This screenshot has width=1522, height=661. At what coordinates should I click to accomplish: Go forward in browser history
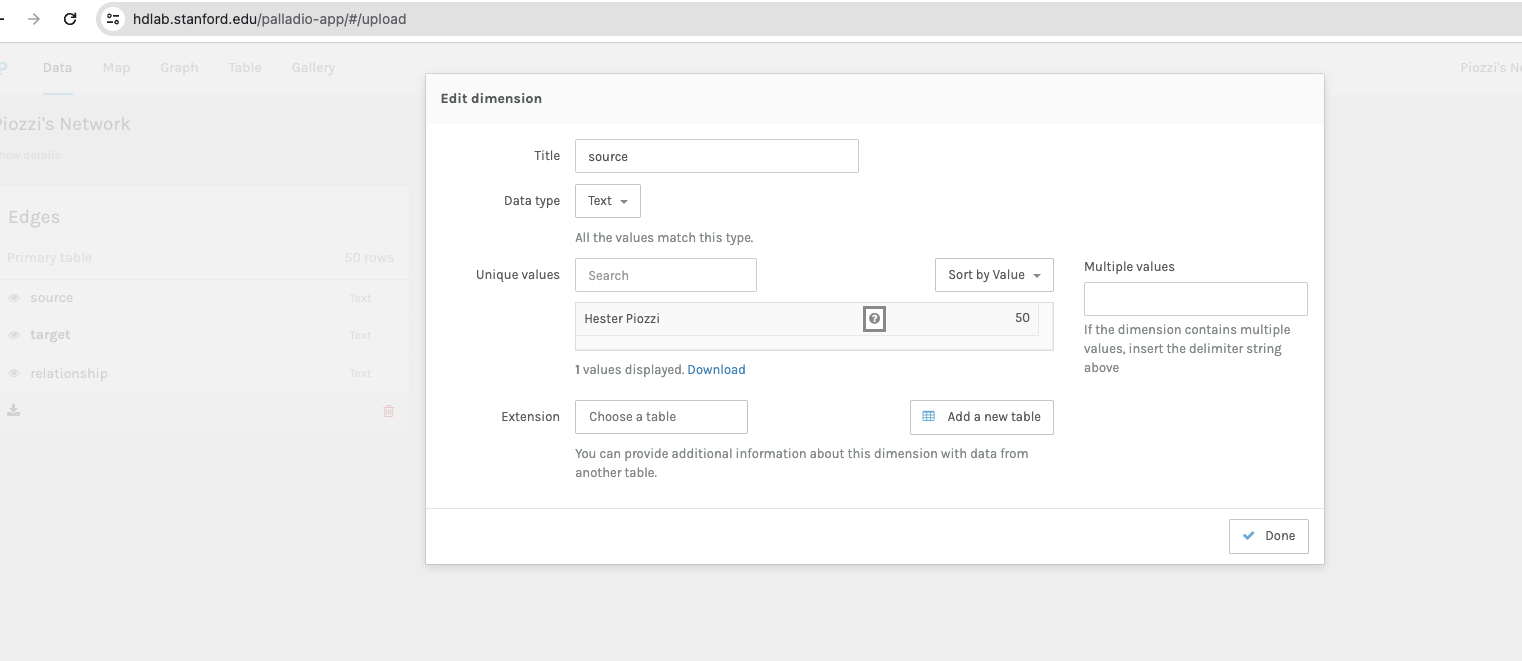34,19
